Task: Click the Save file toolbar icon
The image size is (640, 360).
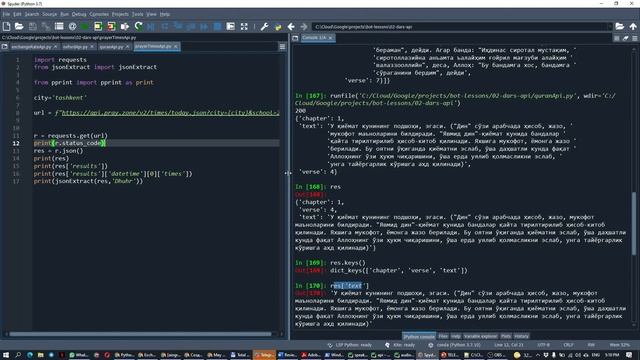Action: tap(33, 27)
